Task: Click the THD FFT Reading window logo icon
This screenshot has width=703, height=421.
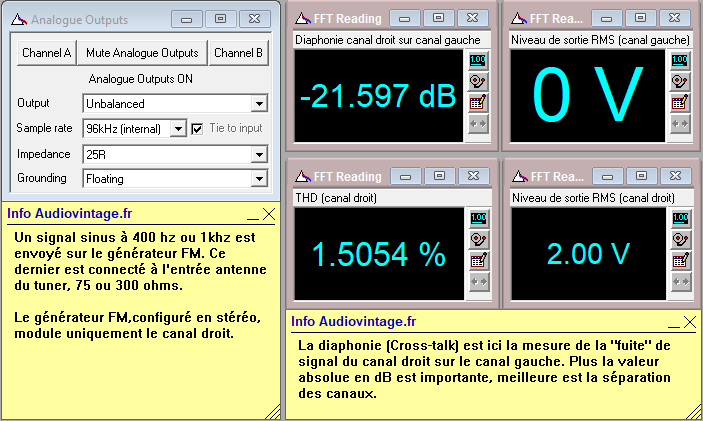Action: point(303,176)
